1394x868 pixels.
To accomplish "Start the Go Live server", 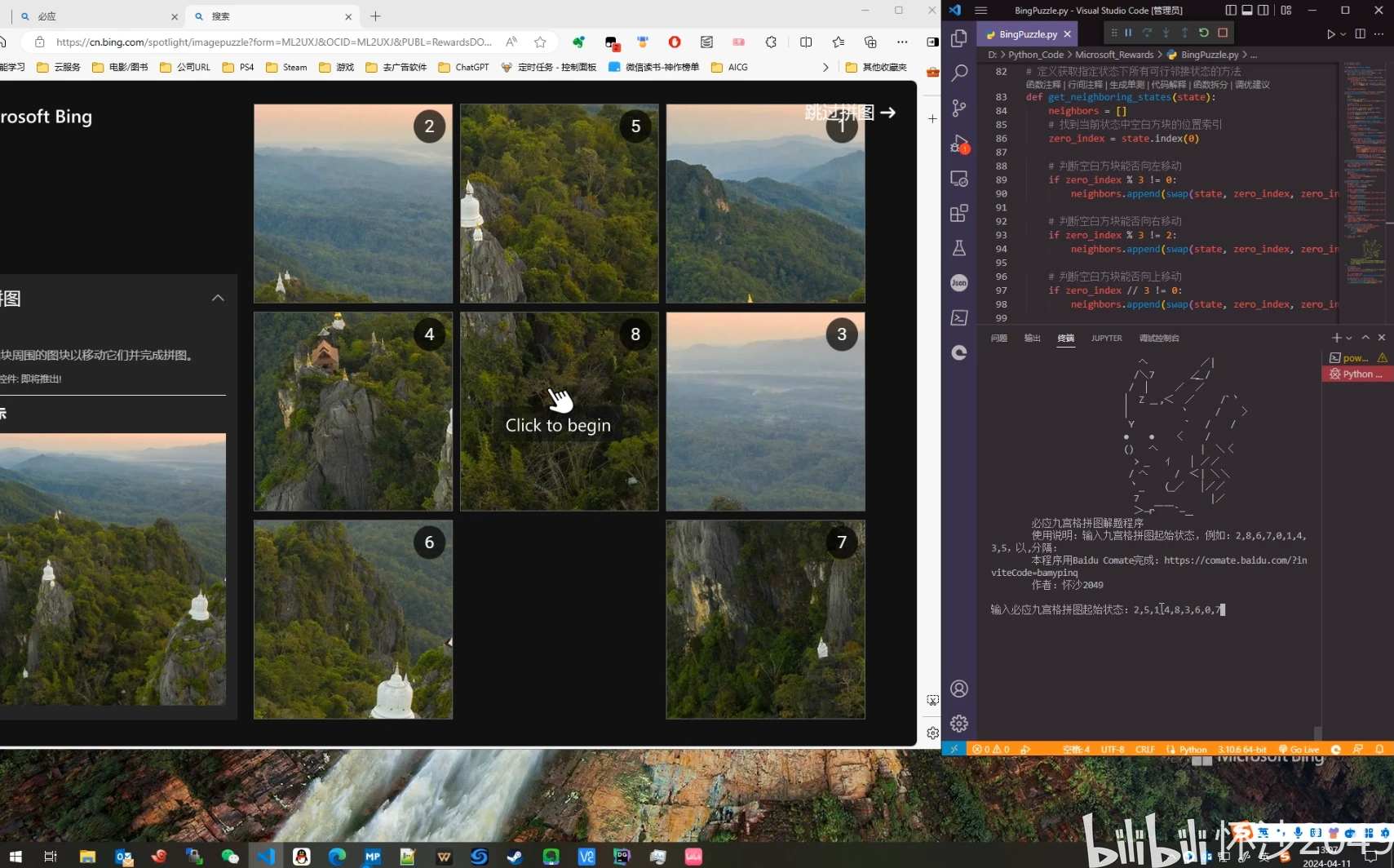I will 1299,750.
